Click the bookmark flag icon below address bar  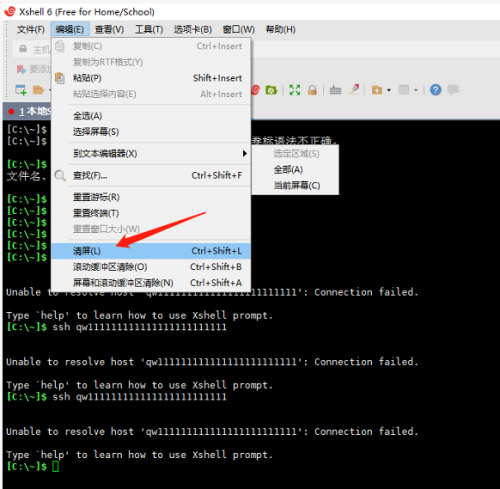point(21,69)
